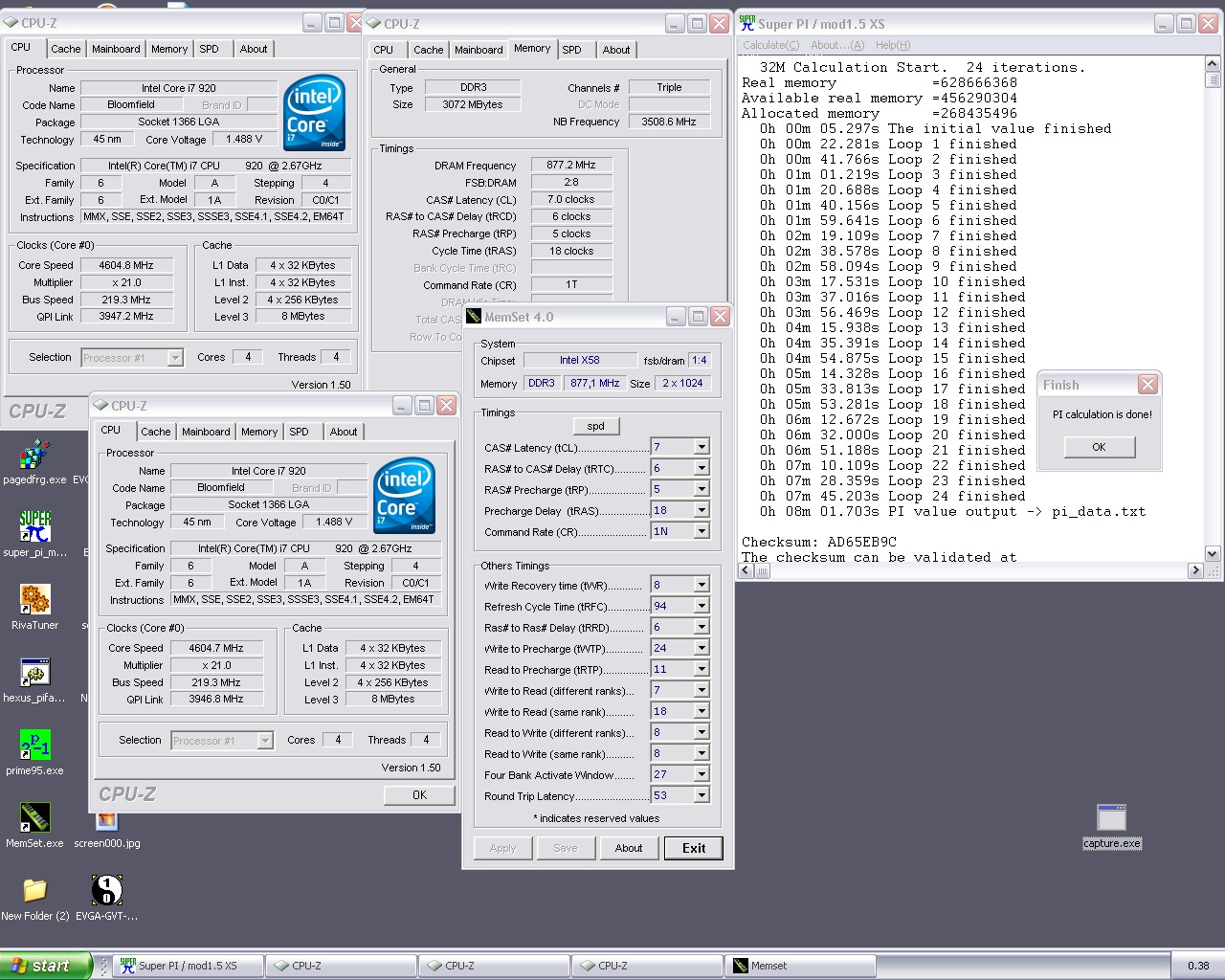Click the Exit button in MemSet
The width and height of the screenshot is (1225, 980).
click(x=694, y=848)
